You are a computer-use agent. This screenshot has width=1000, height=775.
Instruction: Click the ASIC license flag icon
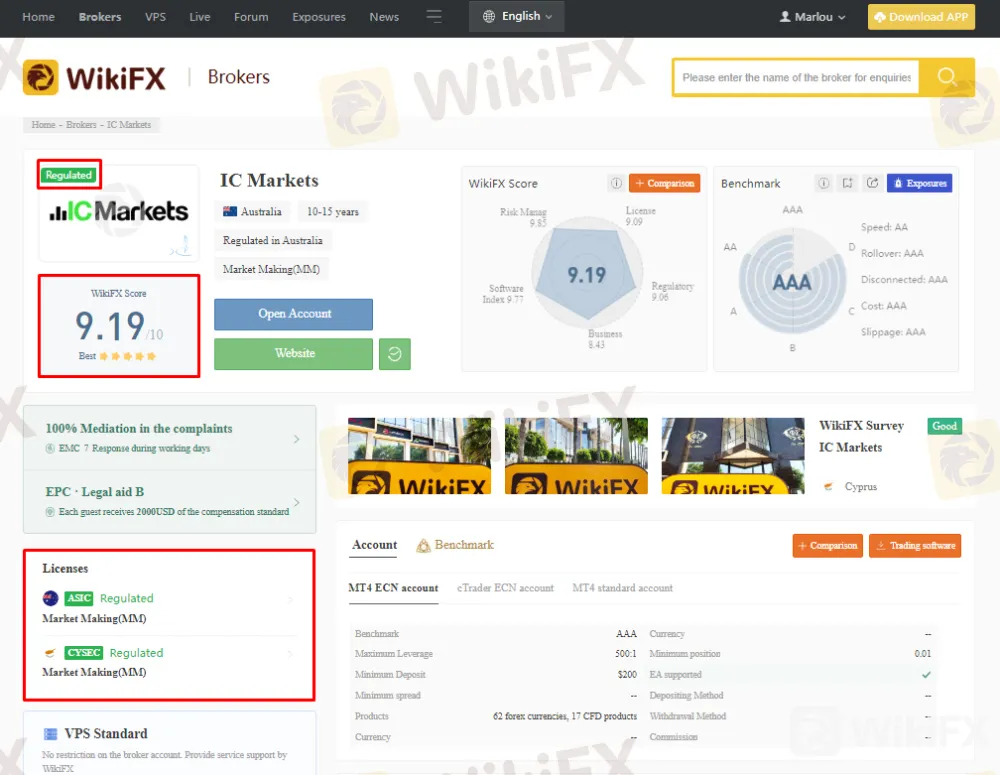[50, 598]
